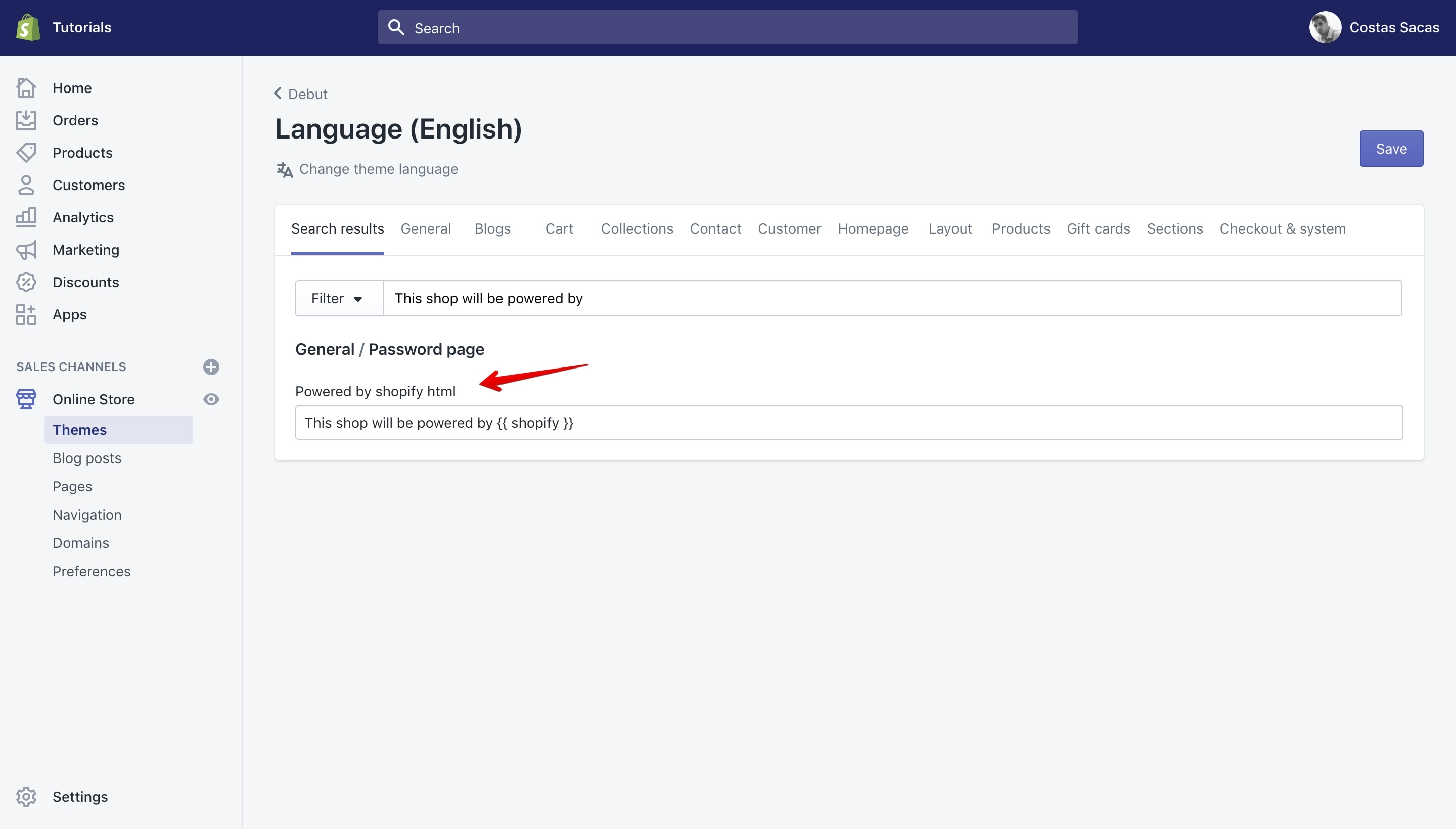Open Online Store sales channel
Image resolution: width=1456 pixels, height=829 pixels.
click(94, 399)
